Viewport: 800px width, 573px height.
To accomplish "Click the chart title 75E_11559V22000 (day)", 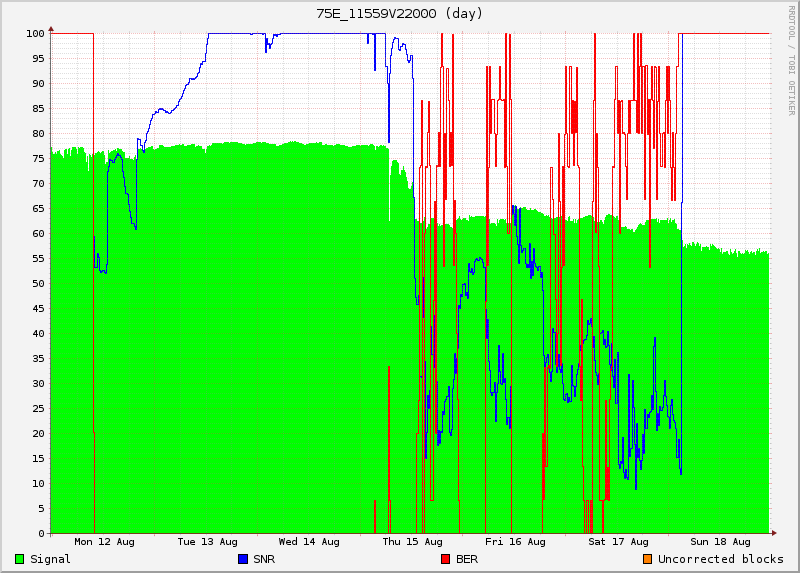I will tap(399, 14).
